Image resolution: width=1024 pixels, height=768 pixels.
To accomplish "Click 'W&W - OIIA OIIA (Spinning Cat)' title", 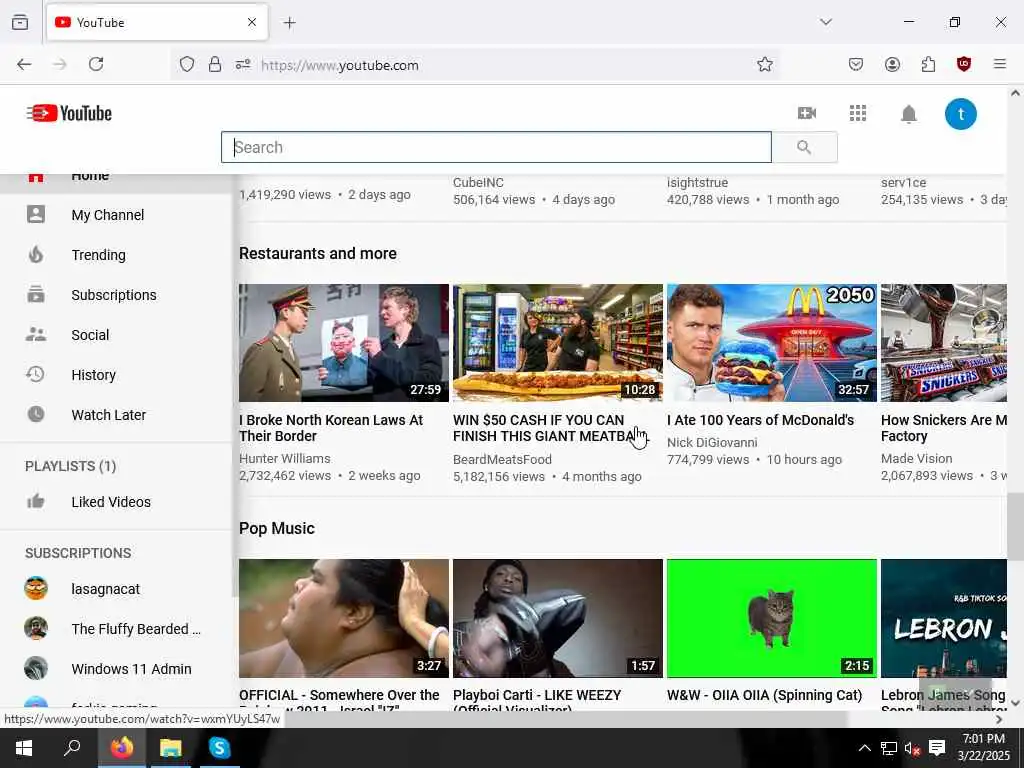I will pos(764,695).
